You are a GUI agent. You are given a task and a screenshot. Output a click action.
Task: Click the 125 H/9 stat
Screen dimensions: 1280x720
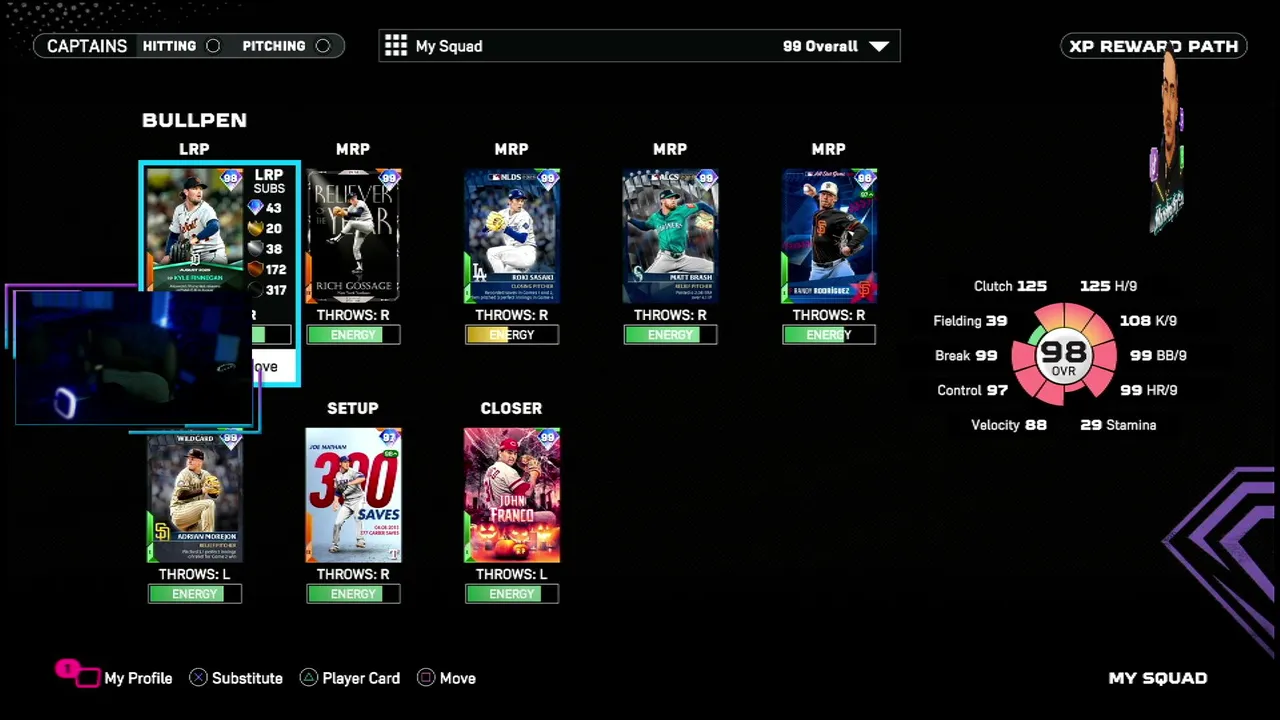[x=1108, y=286]
